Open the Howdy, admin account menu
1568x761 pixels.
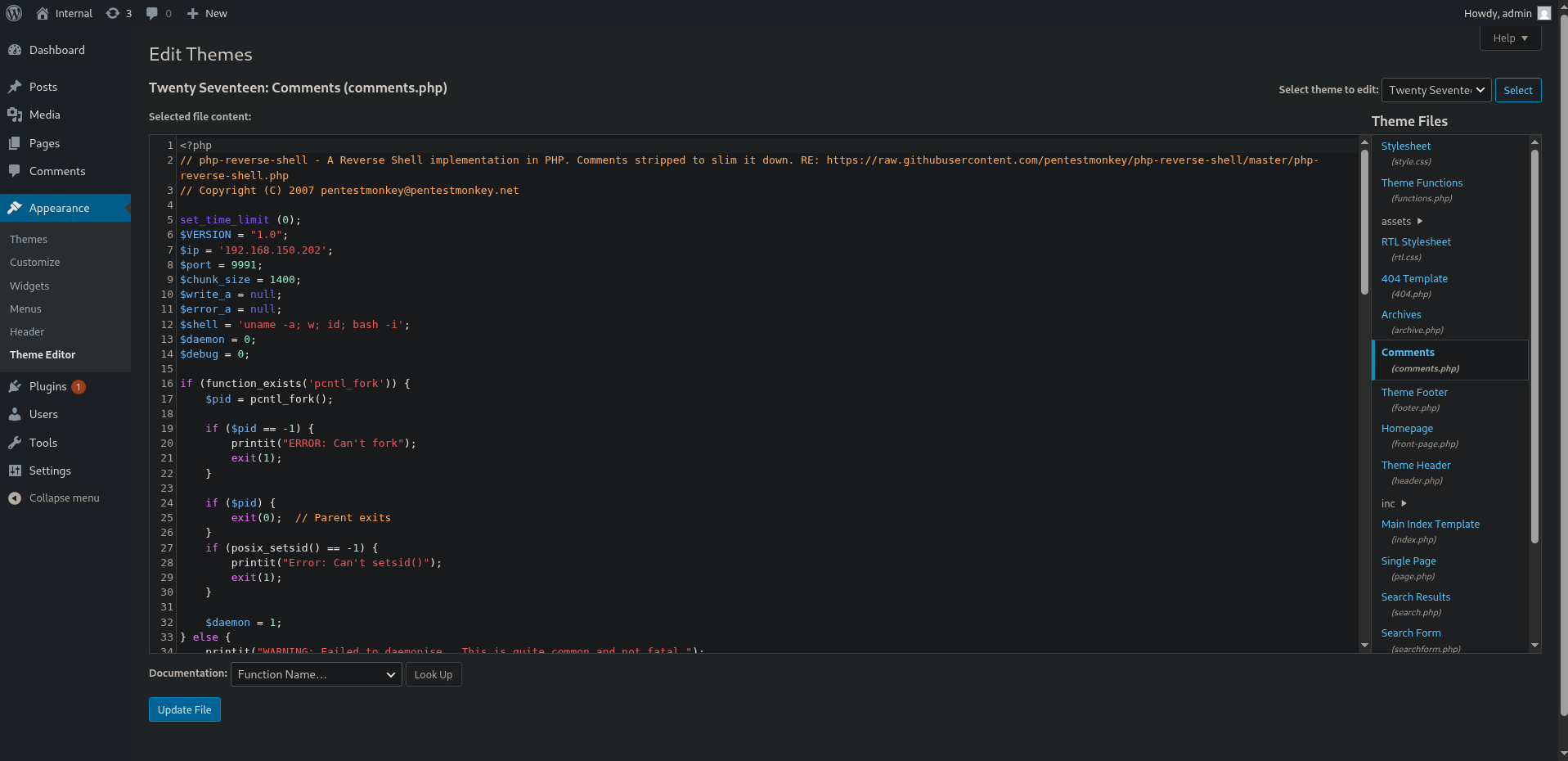tap(1507, 13)
